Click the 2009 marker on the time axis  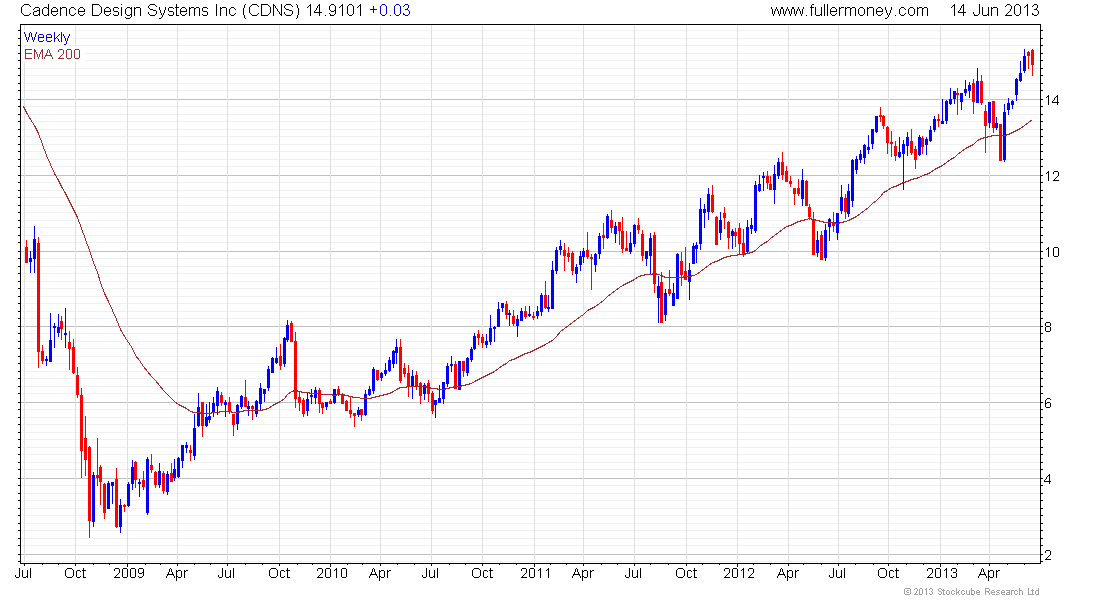(128, 574)
